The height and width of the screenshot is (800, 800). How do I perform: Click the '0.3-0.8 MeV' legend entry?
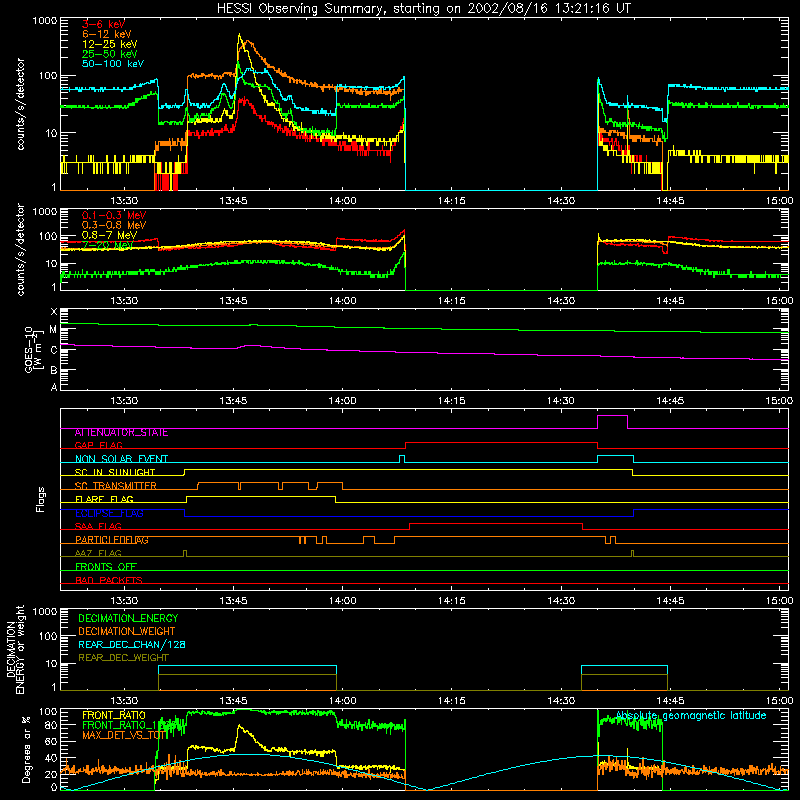tap(114, 225)
